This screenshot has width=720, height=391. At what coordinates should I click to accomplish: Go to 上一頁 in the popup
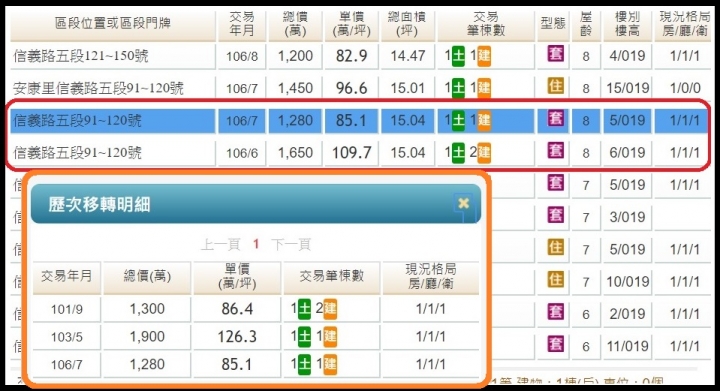point(221,244)
